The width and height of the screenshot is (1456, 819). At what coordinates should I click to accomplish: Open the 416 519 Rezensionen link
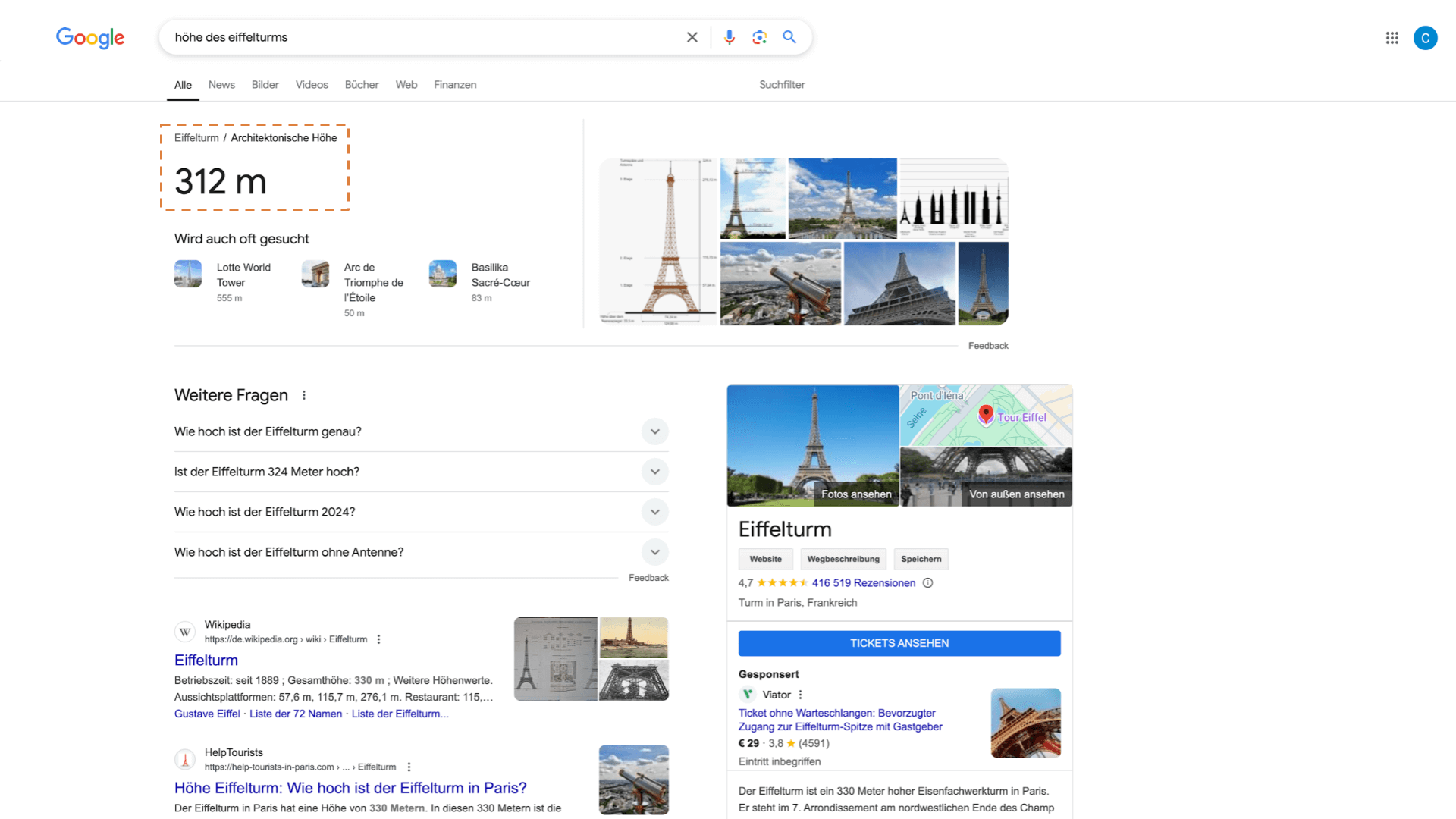click(864, 583)
